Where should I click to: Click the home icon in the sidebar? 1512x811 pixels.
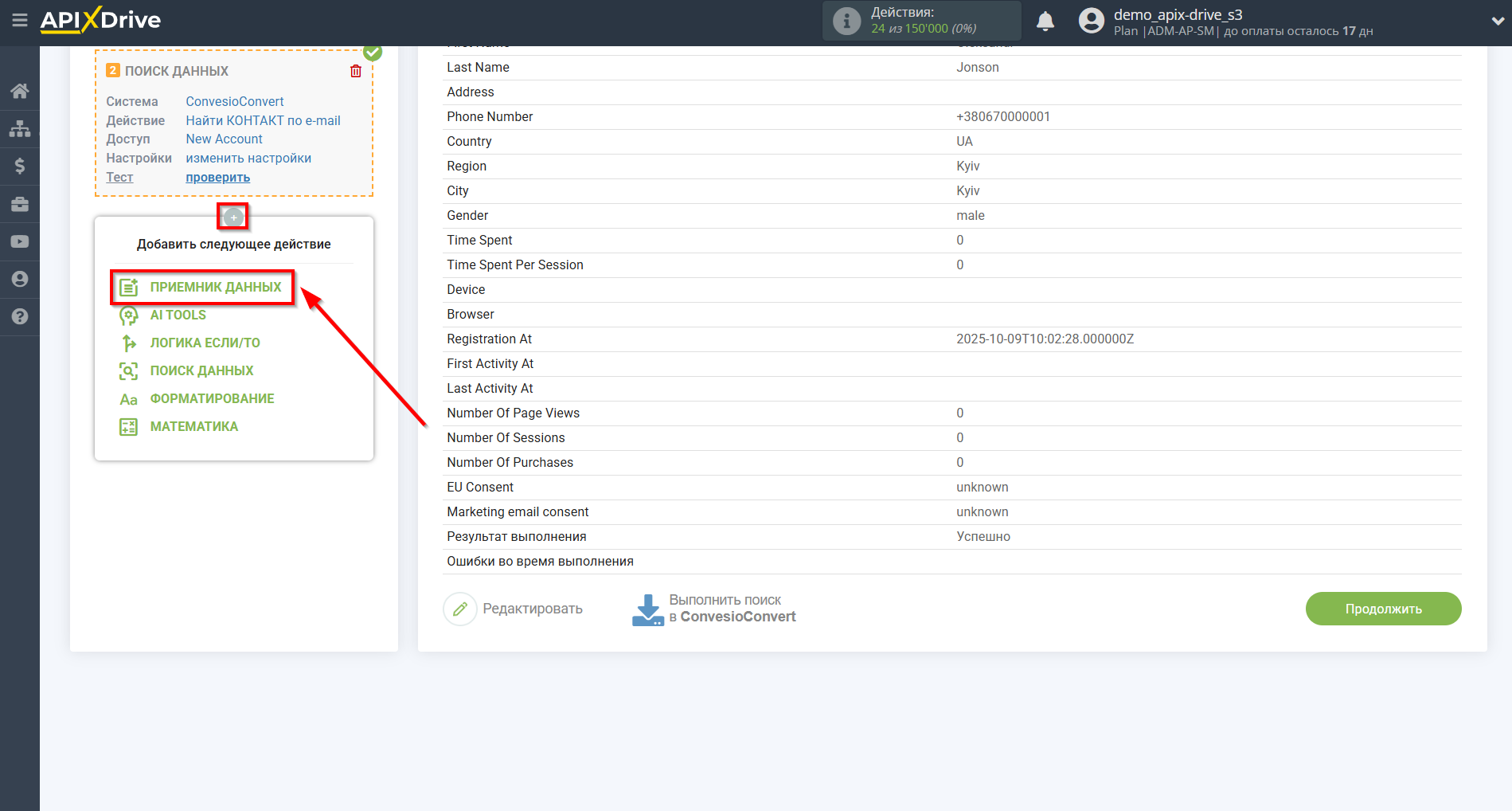[x=20, y=91]
